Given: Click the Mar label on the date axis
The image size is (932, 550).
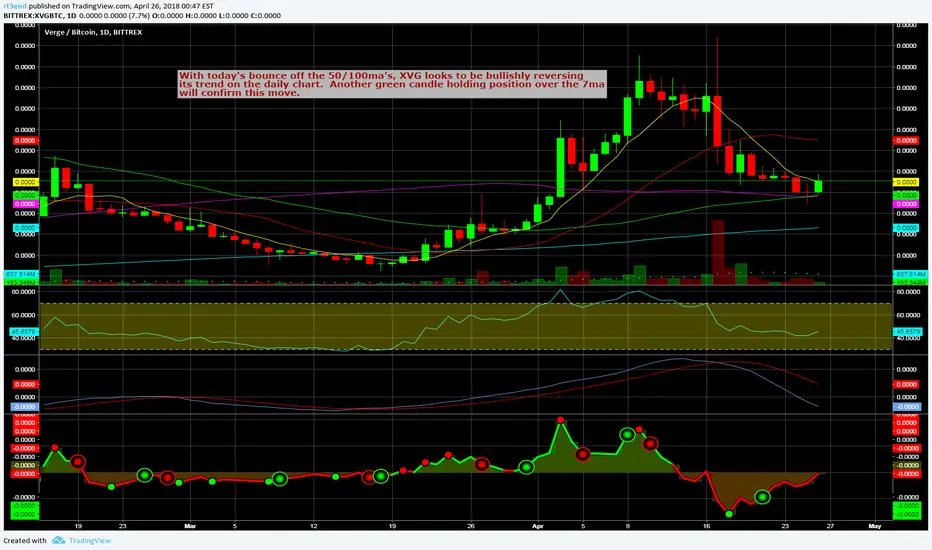Looking at the screenshot, I should click(190, 526).
